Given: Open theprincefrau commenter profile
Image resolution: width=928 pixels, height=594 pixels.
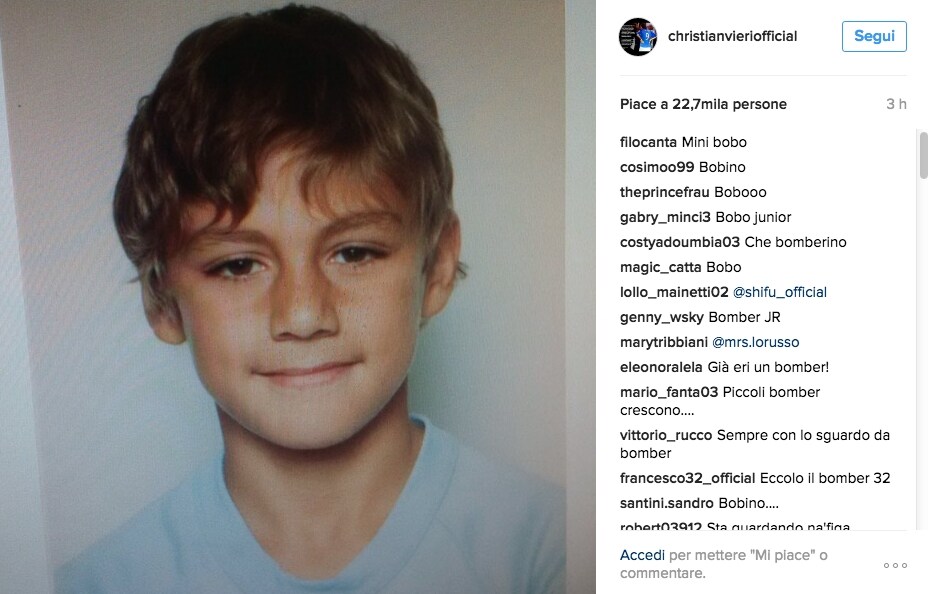Looking at the screenshot, I should [x=664, y=192].
